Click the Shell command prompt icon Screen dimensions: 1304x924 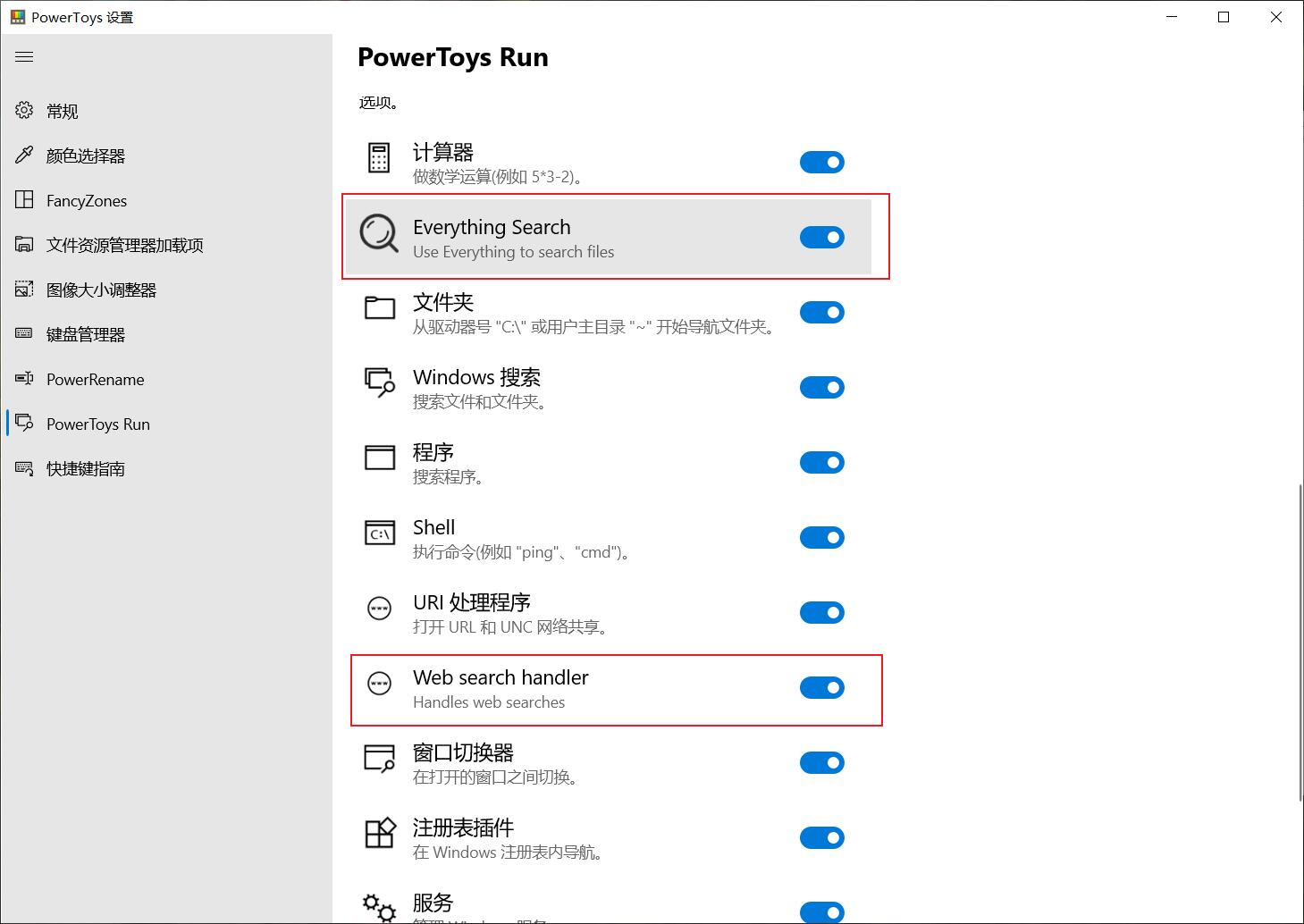pyautogui.click(x=379, y=533)
